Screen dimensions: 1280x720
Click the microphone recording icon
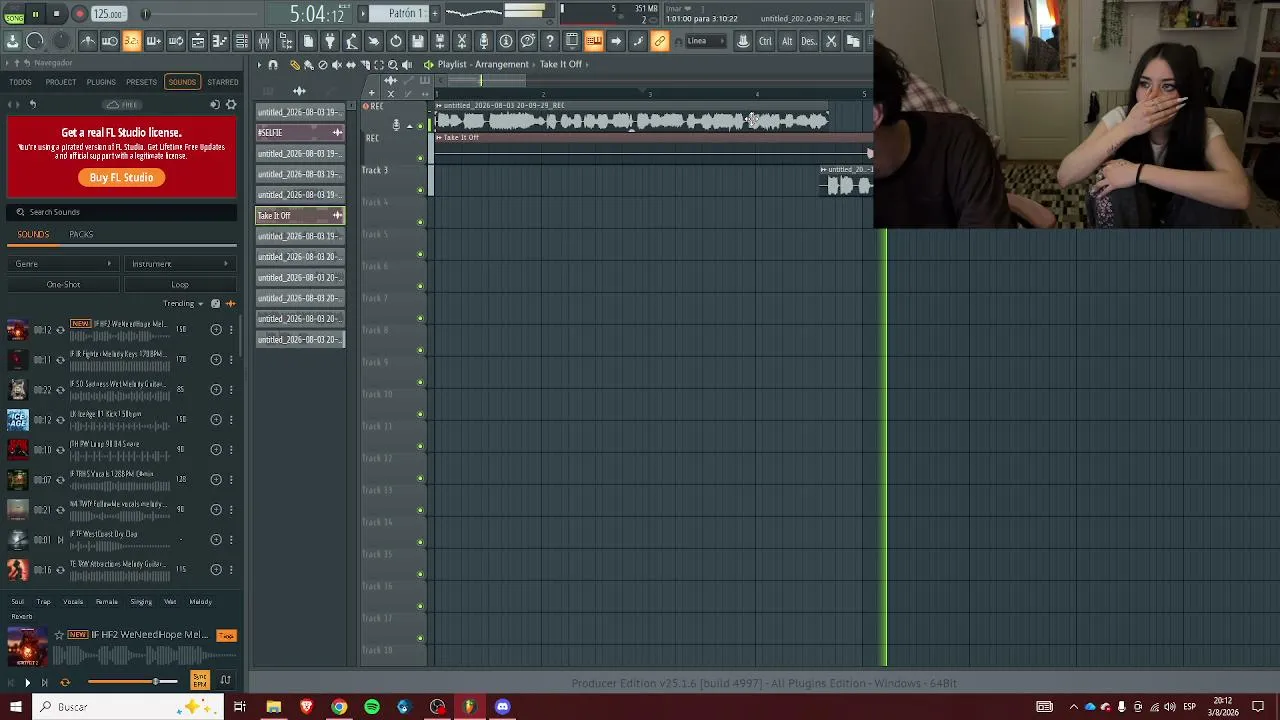(484, 41)
